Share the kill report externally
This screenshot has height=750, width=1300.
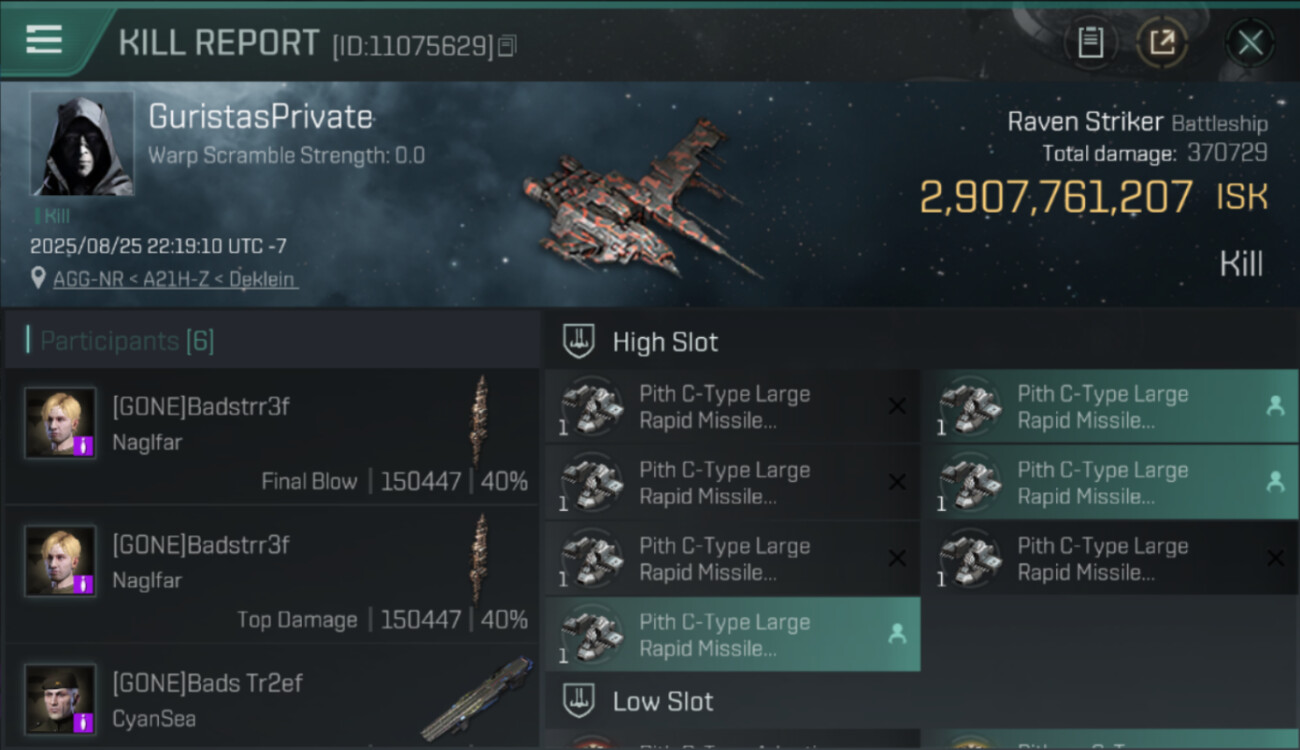(1162, 42)
